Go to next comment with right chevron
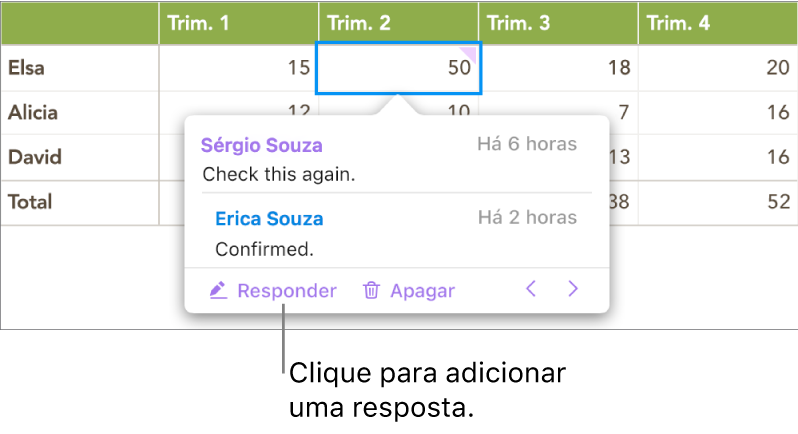 573,290
